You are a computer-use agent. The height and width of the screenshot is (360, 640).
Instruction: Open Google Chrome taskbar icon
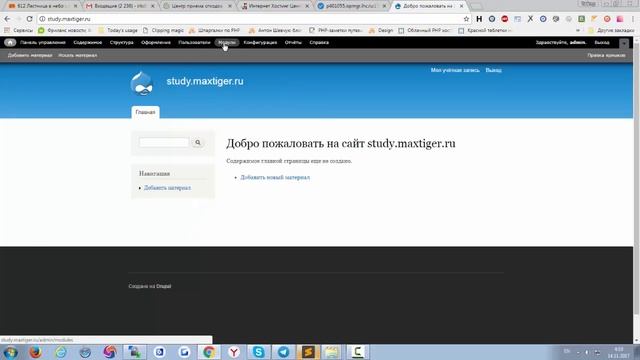pos(209,352)
